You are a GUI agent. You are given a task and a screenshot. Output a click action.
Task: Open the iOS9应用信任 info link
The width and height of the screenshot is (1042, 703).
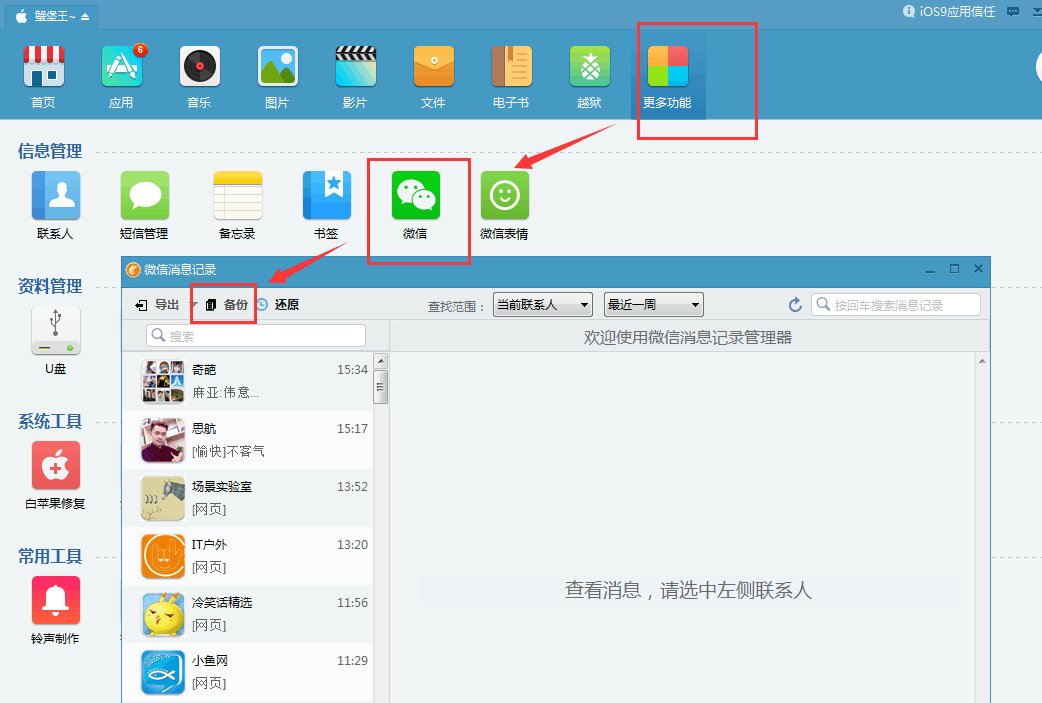click(949, 11)
